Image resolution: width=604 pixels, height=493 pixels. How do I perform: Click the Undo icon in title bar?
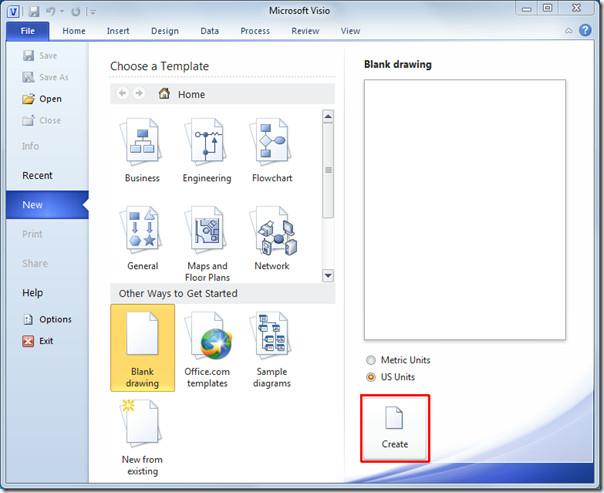(50, 12)
